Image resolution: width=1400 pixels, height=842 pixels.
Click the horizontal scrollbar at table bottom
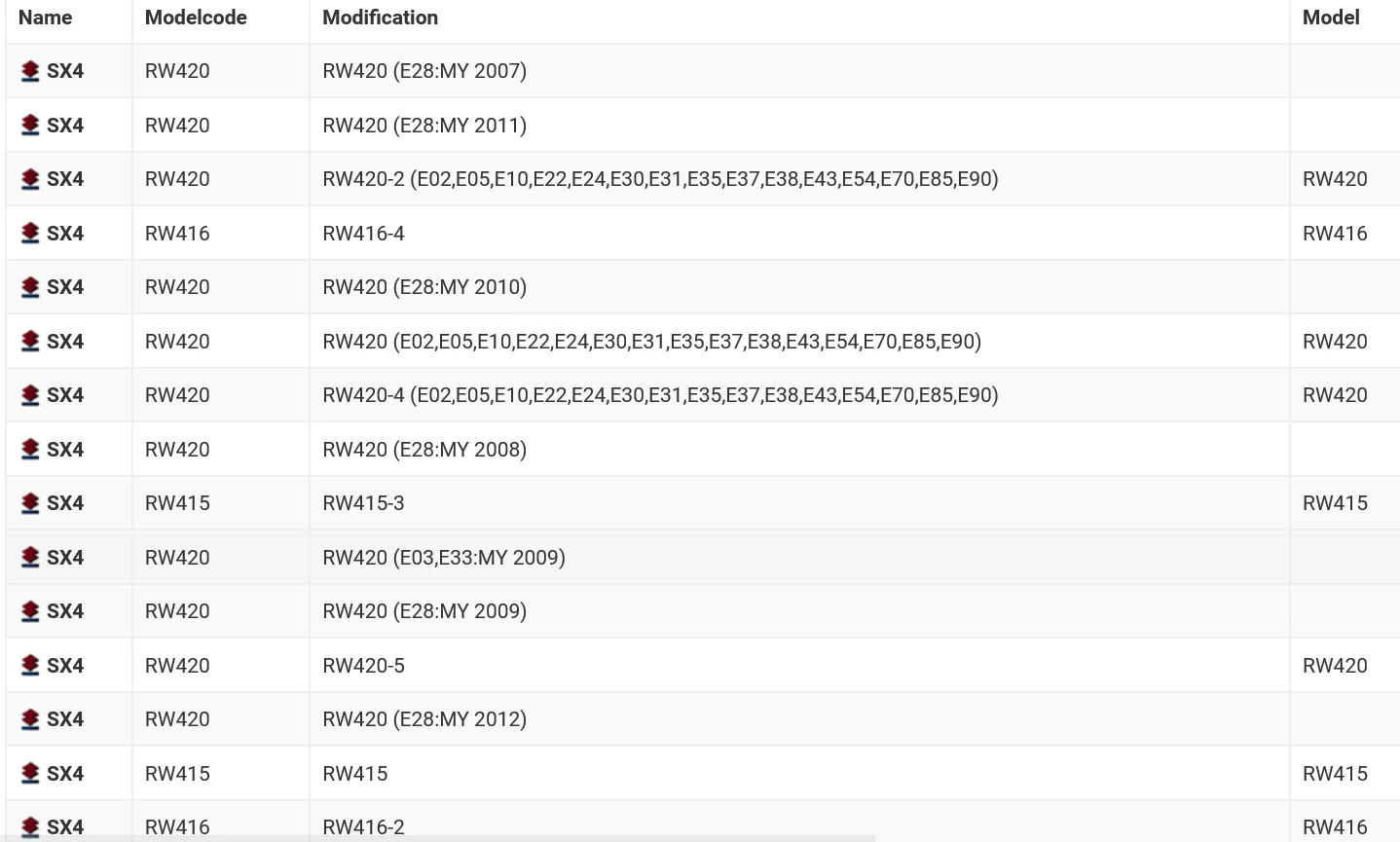click(x=438, y=838)
